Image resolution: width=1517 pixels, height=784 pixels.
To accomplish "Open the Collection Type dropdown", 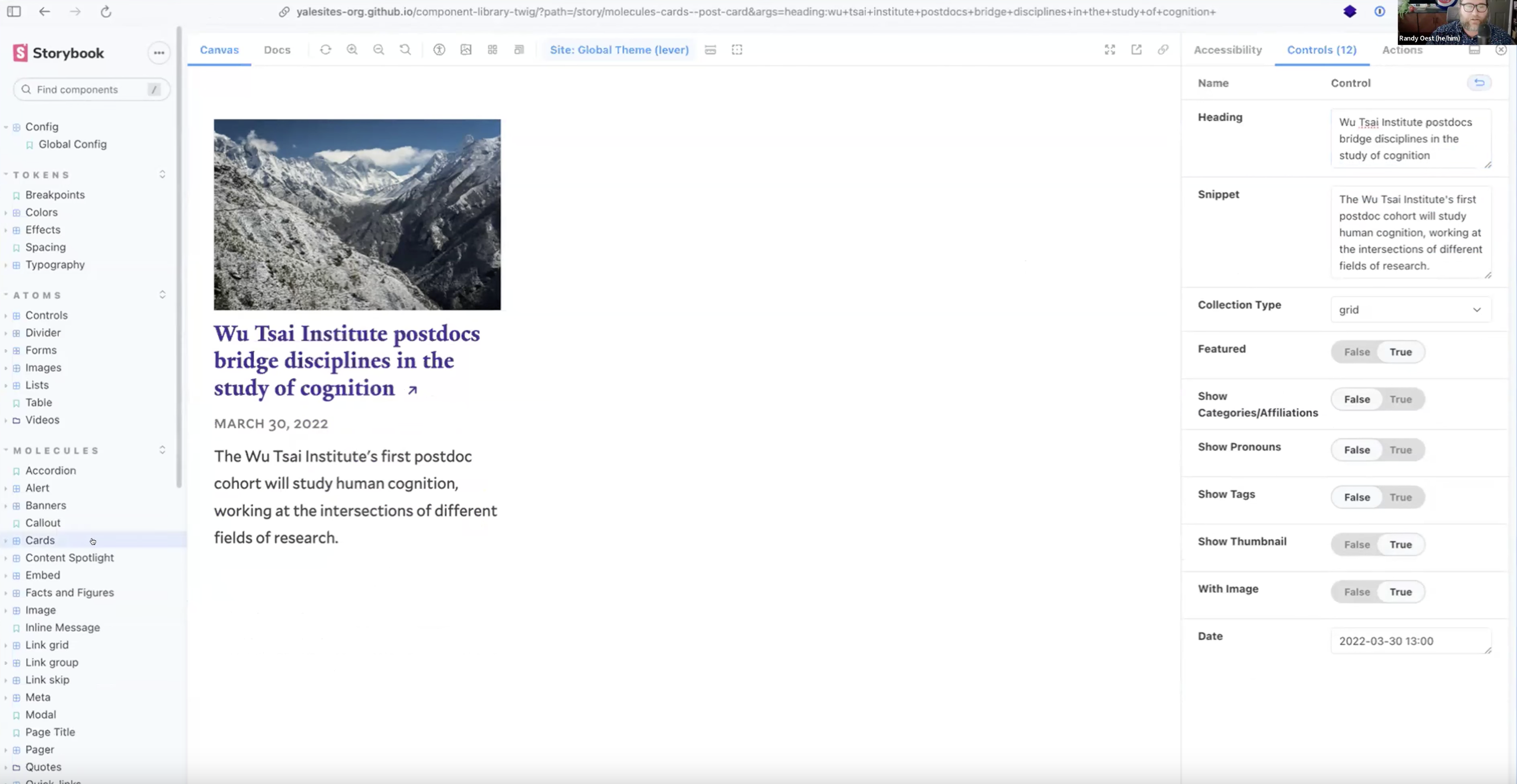I will (1411, 310).
